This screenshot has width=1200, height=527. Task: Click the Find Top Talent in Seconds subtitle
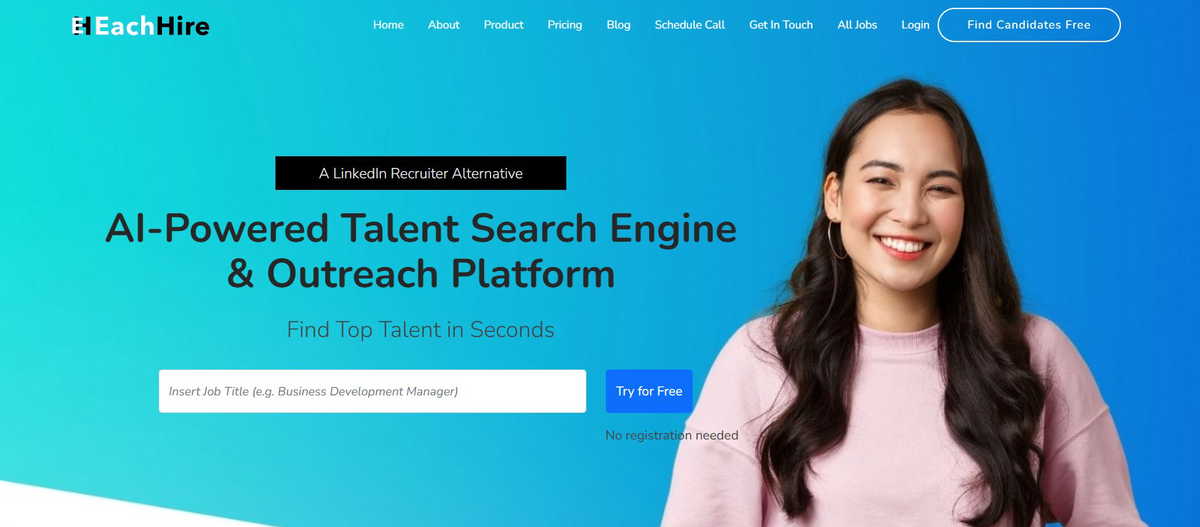[x=421, y=329]
